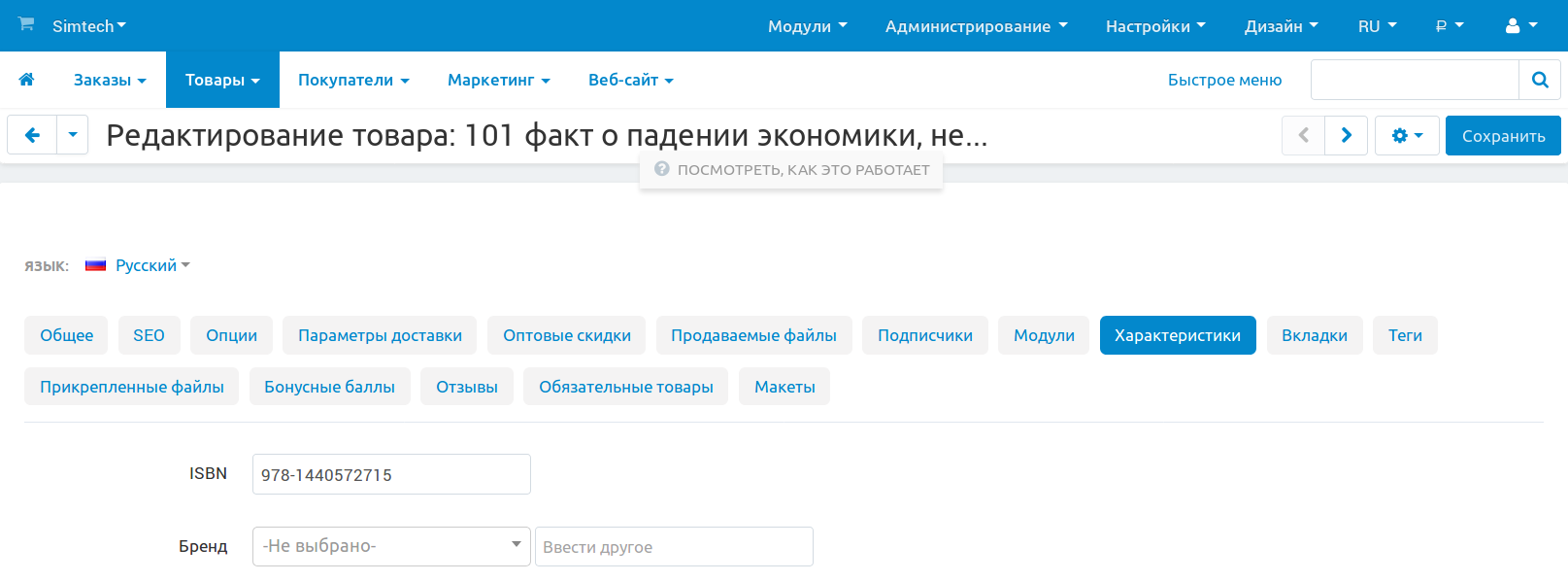Click the ISBN input field
This screenshot has height=582, width=1568.
tap(391, 474)
